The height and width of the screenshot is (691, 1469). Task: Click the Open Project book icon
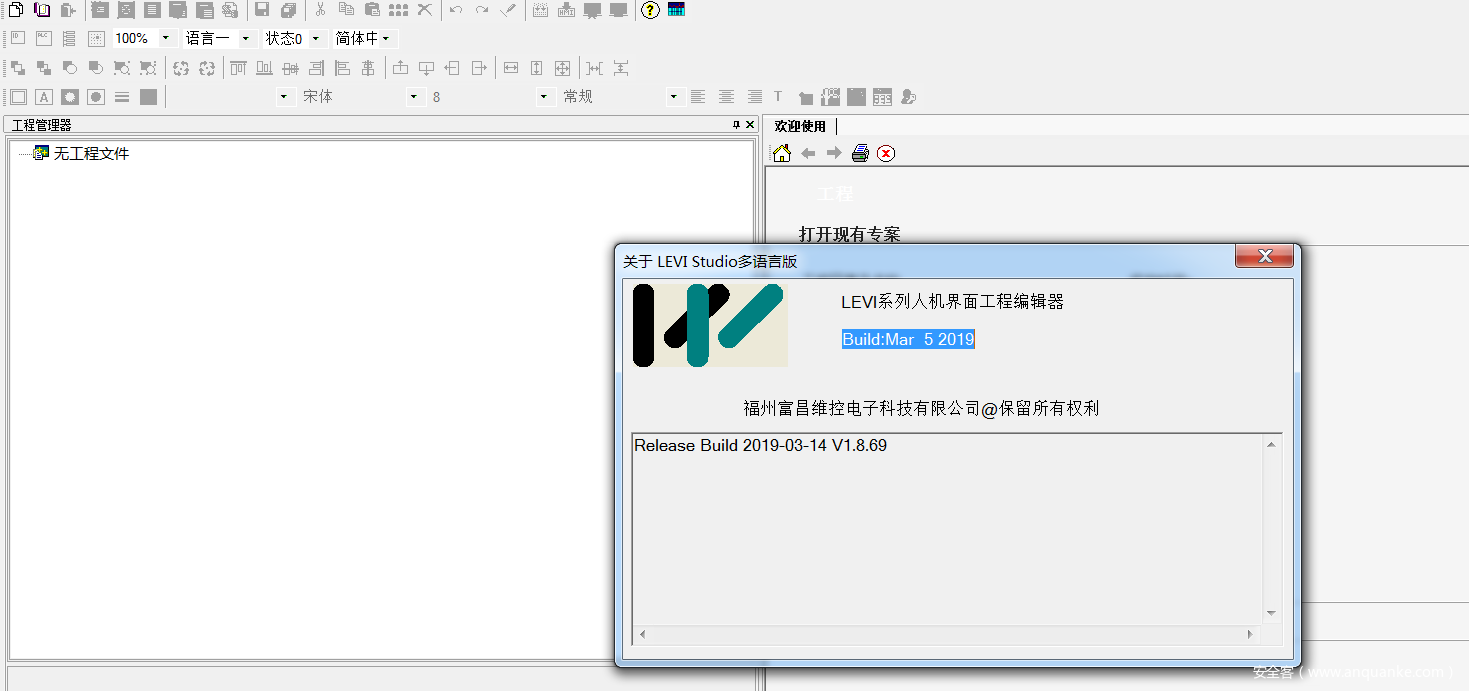coord(42,10)
